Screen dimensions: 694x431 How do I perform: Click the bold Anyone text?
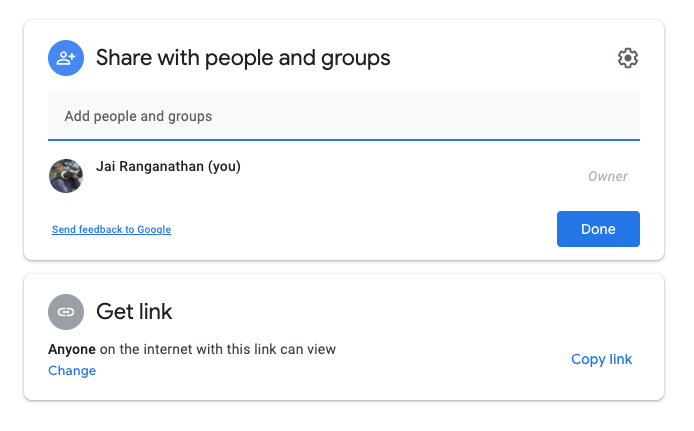click(x=72, y=349)
